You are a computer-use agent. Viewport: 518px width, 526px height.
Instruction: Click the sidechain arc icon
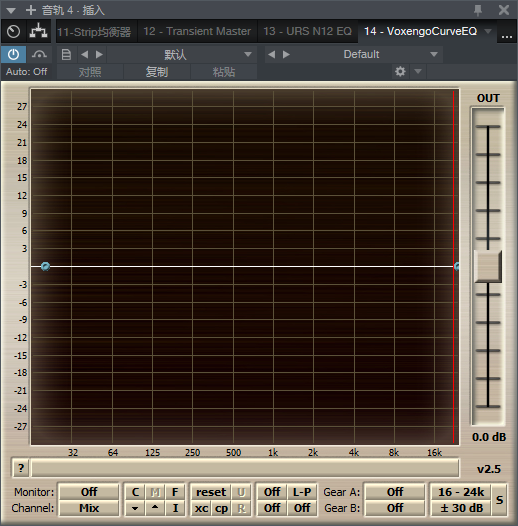[x=39, y=54]
